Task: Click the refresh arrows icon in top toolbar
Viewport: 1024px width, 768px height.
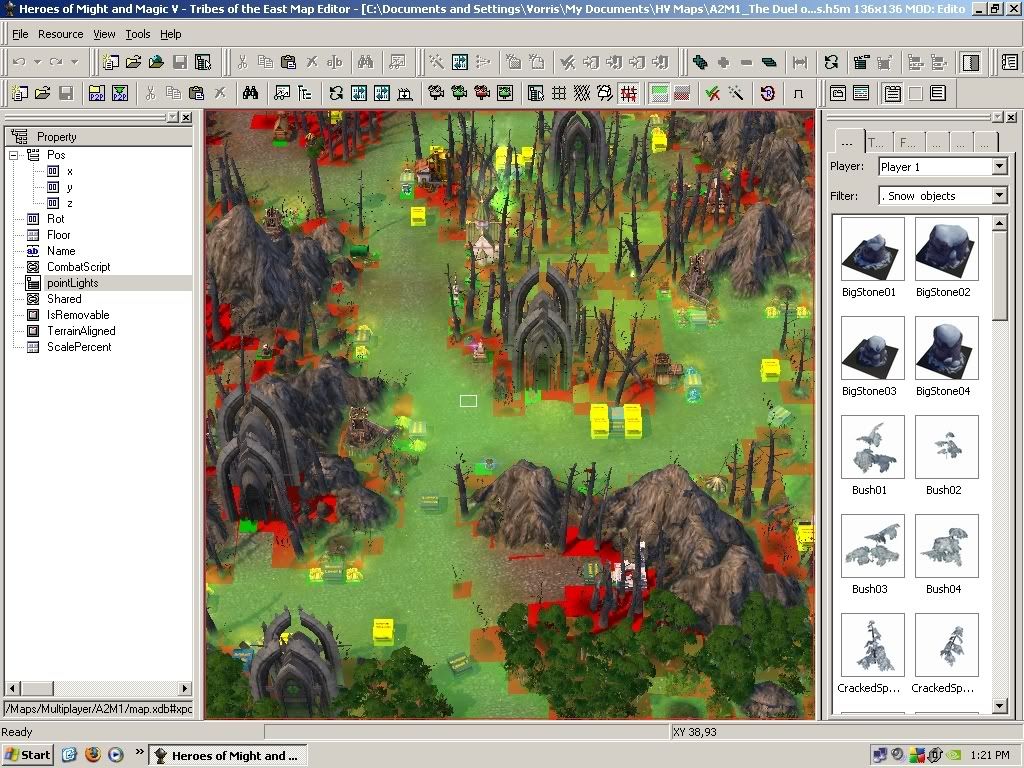Action: pyautogui.click(x=831, y=62)
